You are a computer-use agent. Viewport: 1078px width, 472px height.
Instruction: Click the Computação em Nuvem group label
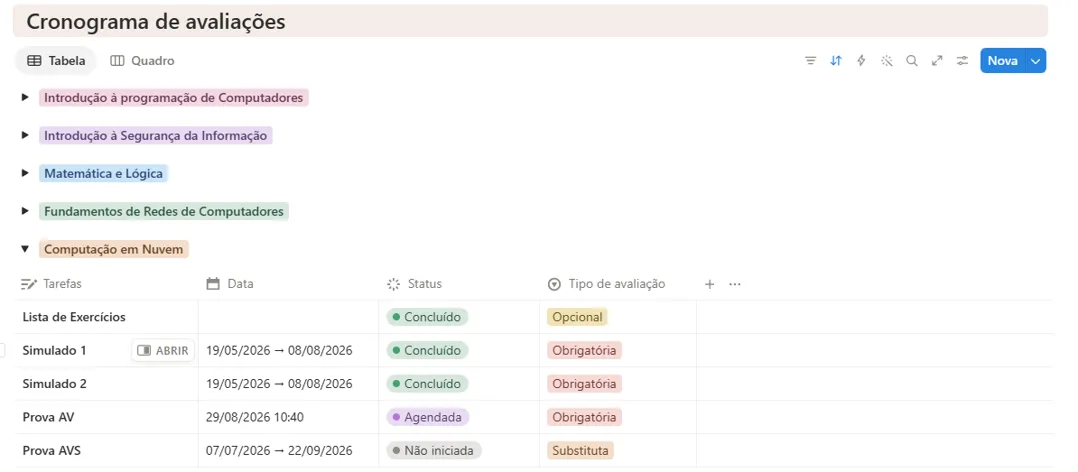tap(113, 249)
